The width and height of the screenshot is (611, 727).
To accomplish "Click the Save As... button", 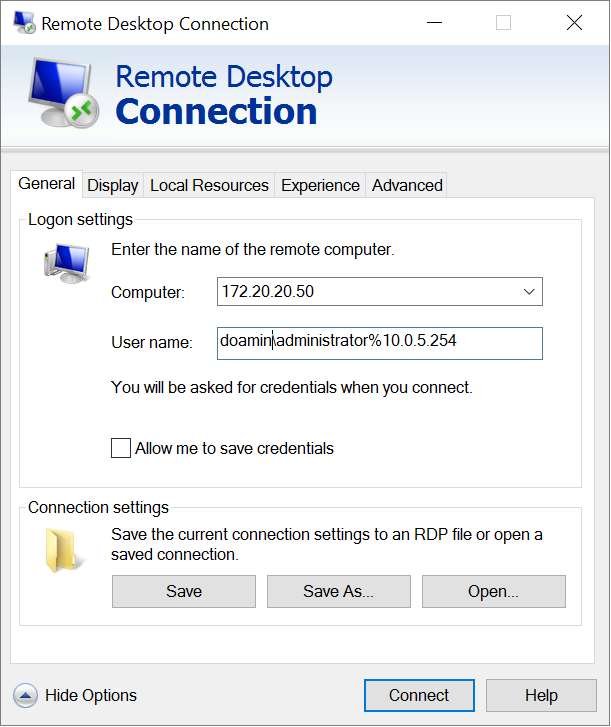I will (x=338, y=591).
